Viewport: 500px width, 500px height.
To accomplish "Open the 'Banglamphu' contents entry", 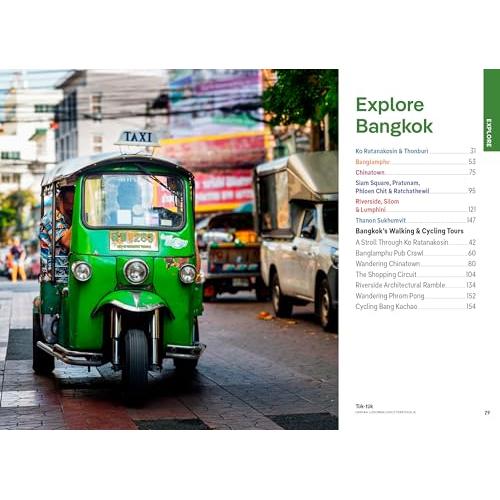I will click(415, 162).
